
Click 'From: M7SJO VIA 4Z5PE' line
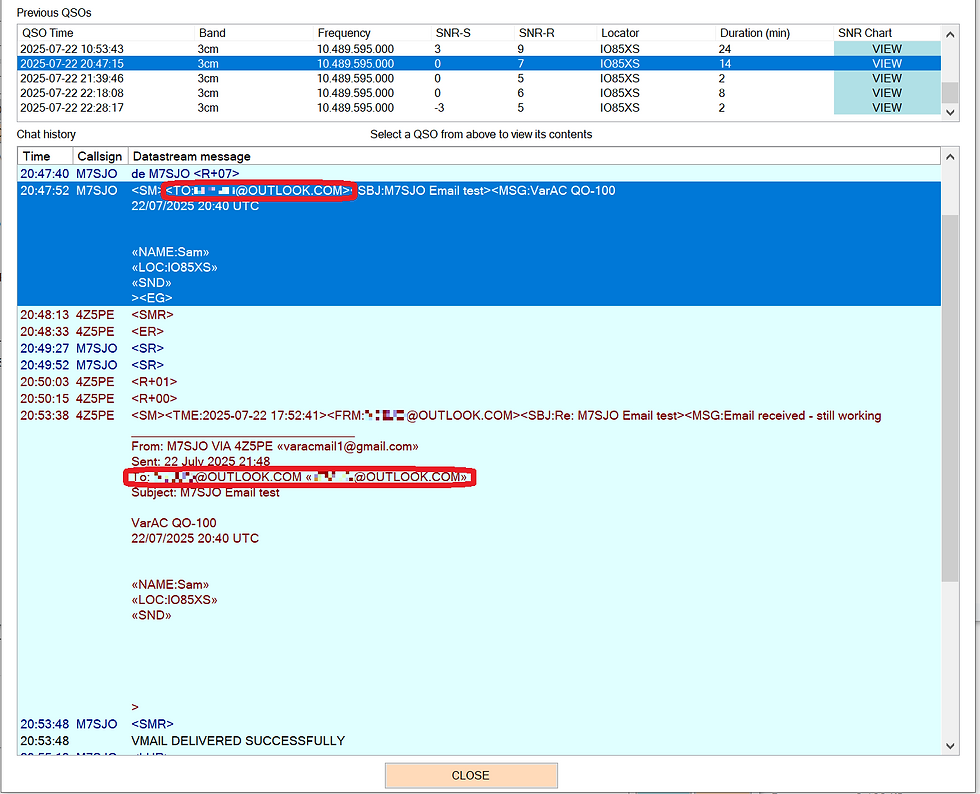coord(275,446)
